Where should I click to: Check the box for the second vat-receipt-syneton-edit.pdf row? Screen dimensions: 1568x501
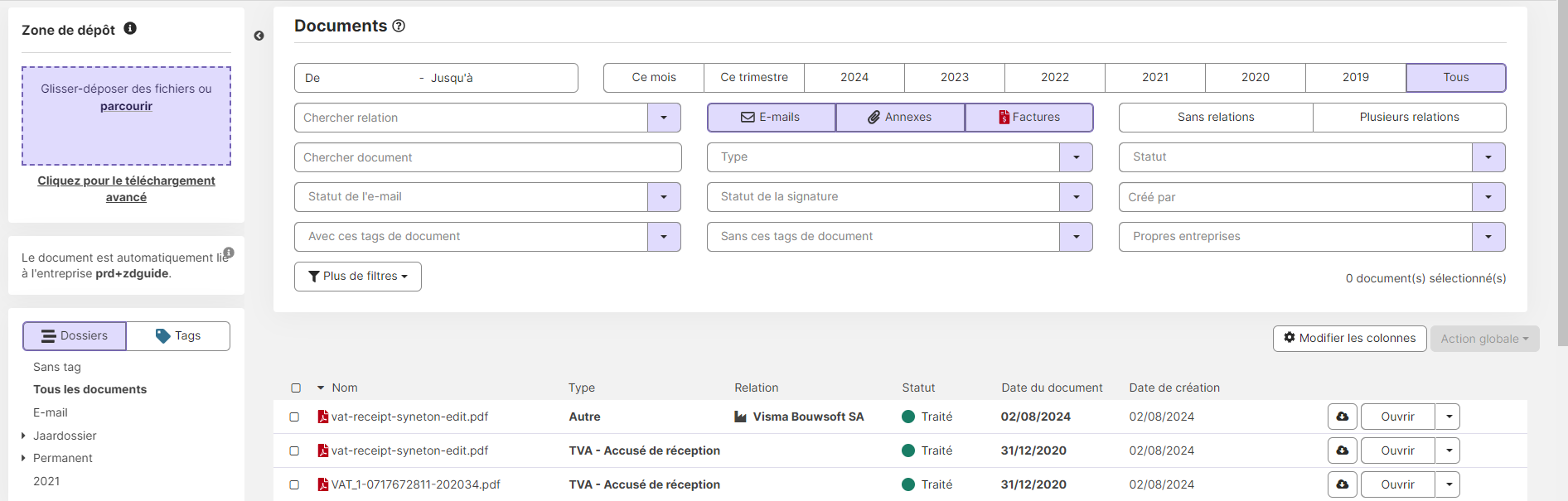pos(294,450)
